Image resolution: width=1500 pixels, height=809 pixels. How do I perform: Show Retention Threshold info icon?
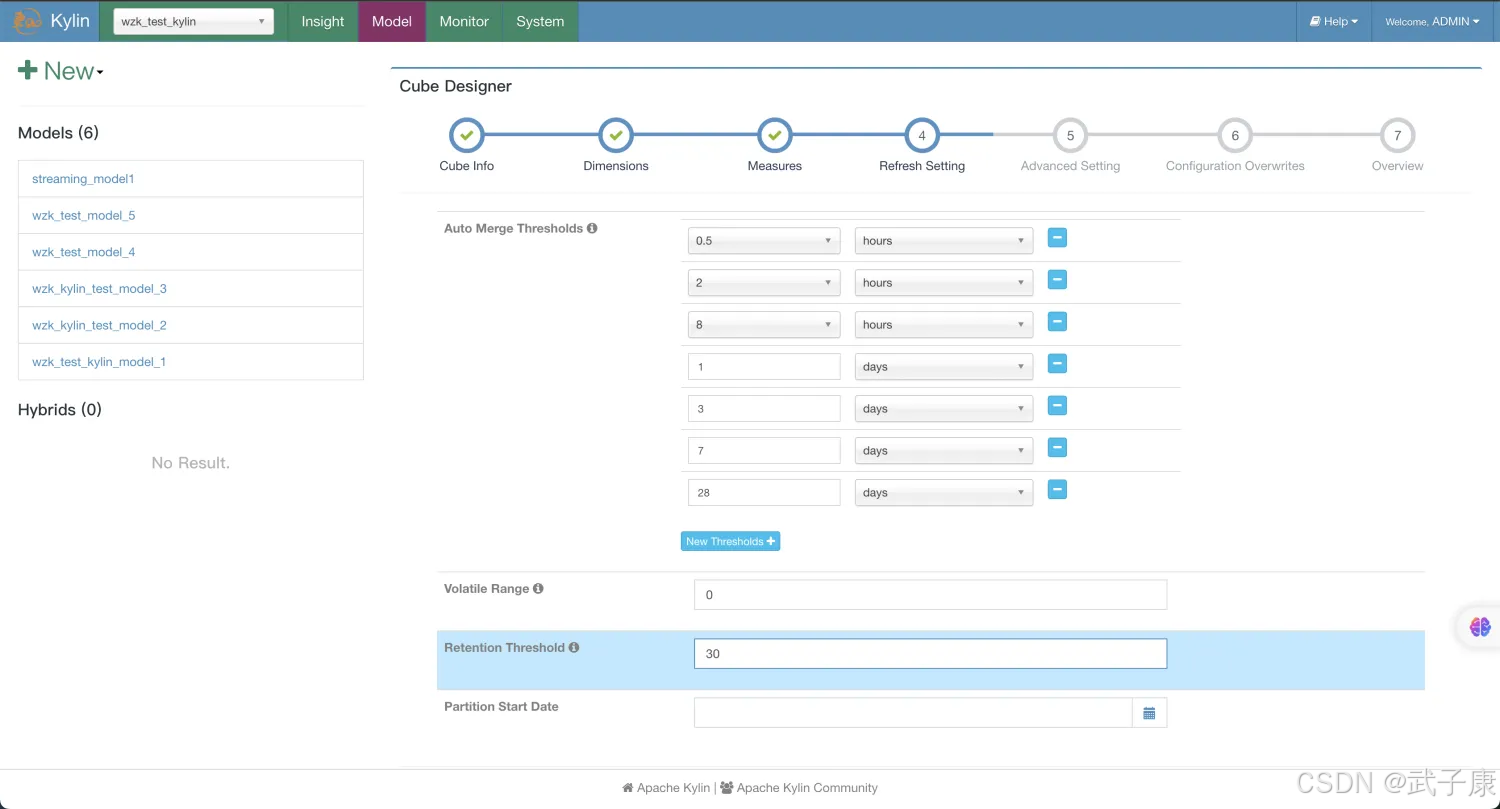(x=574, y=648)
